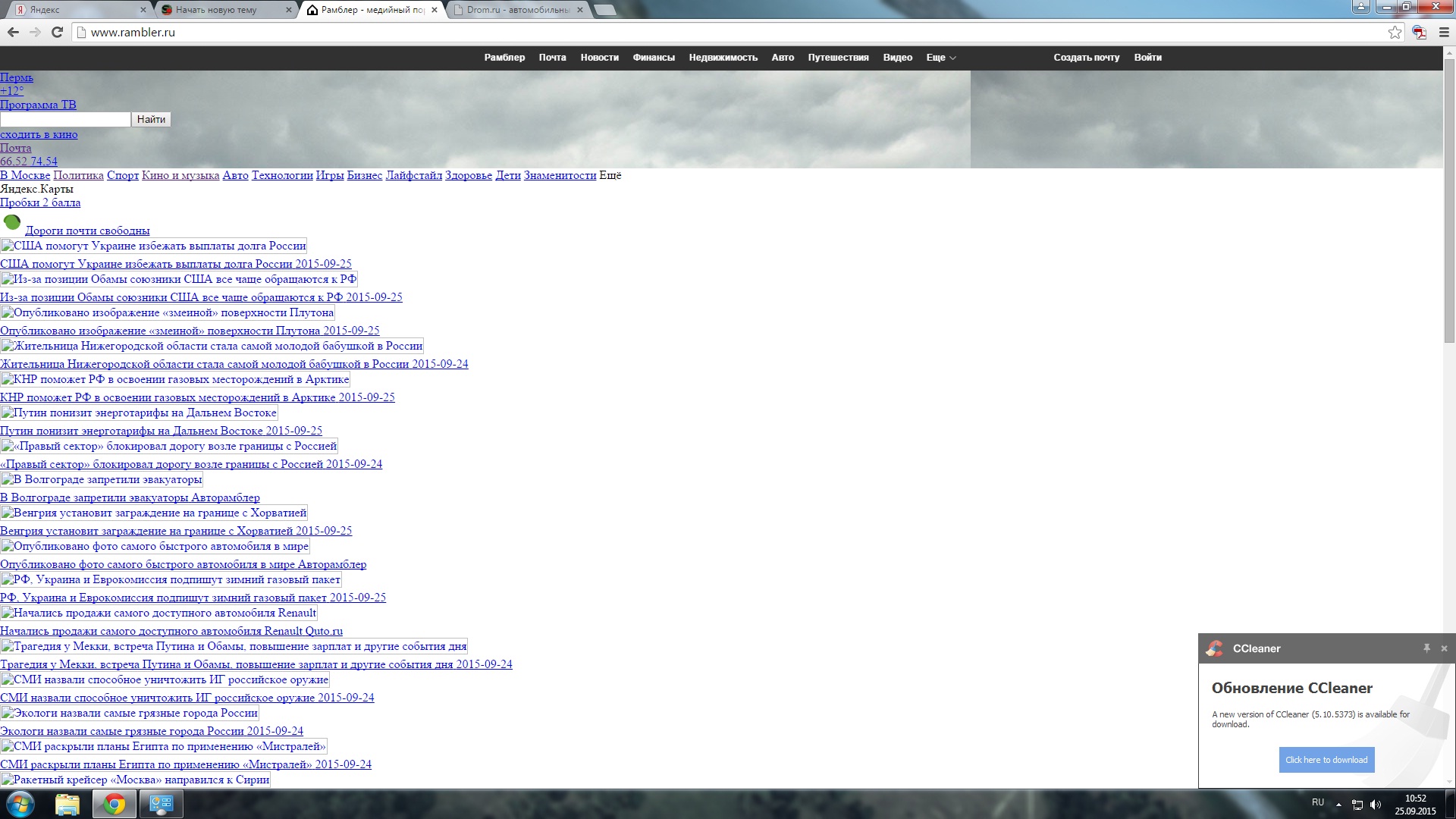Open File Explorer from the taskbar
The image size is (1456, 819).
[67, 804]
